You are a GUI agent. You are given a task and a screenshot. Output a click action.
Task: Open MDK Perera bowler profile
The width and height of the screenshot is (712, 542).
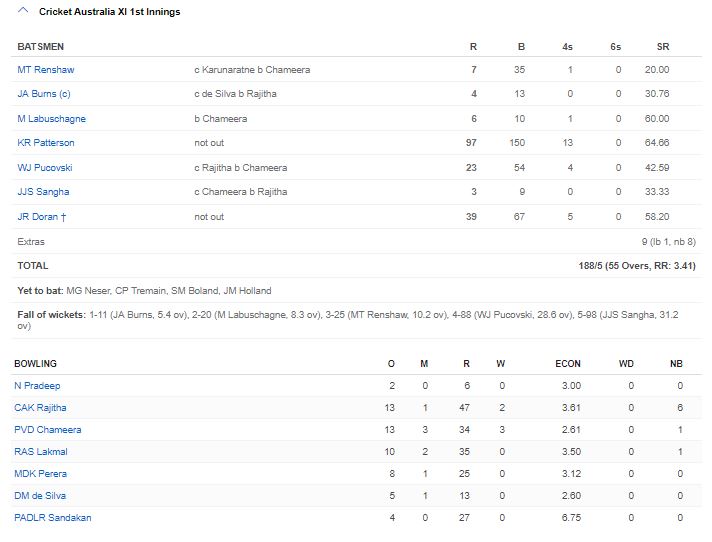point(41,474)
